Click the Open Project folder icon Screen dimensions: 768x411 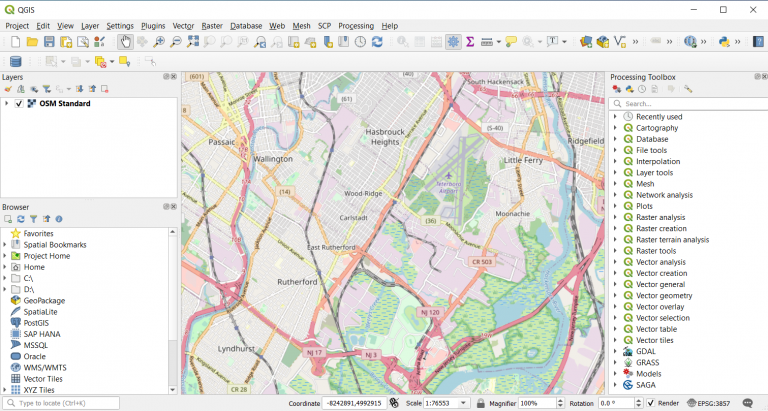[32, 42]
